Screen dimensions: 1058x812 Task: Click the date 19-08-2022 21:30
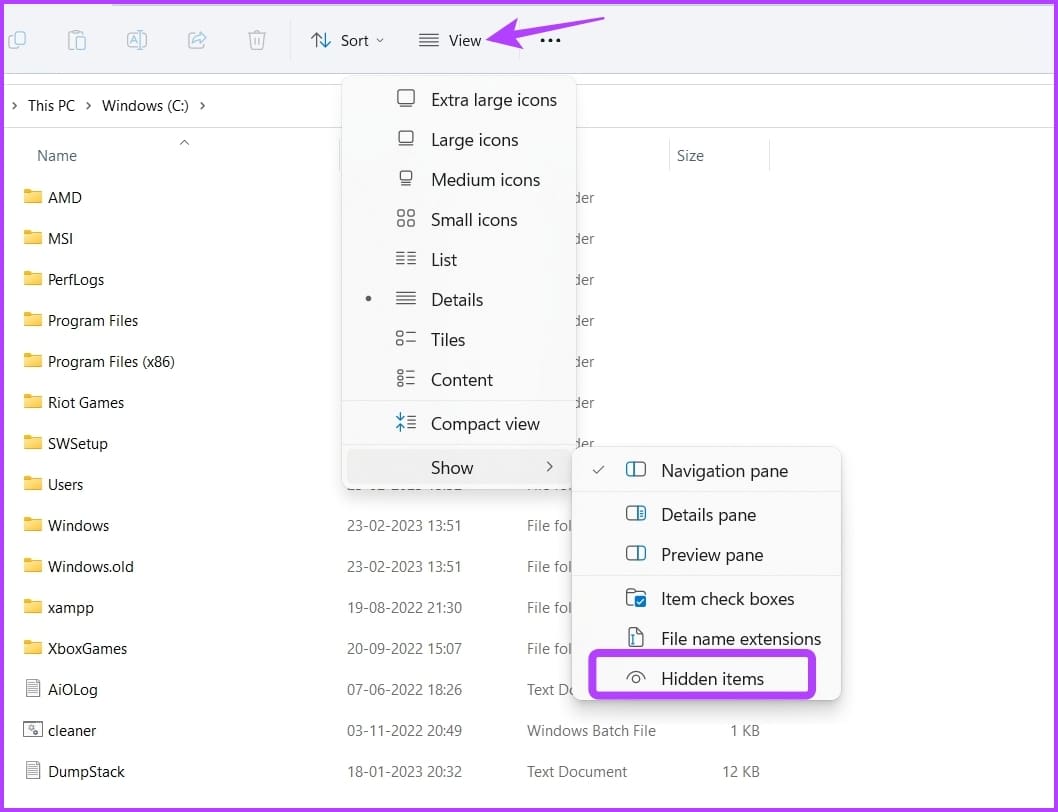click(x=404, y=607)
